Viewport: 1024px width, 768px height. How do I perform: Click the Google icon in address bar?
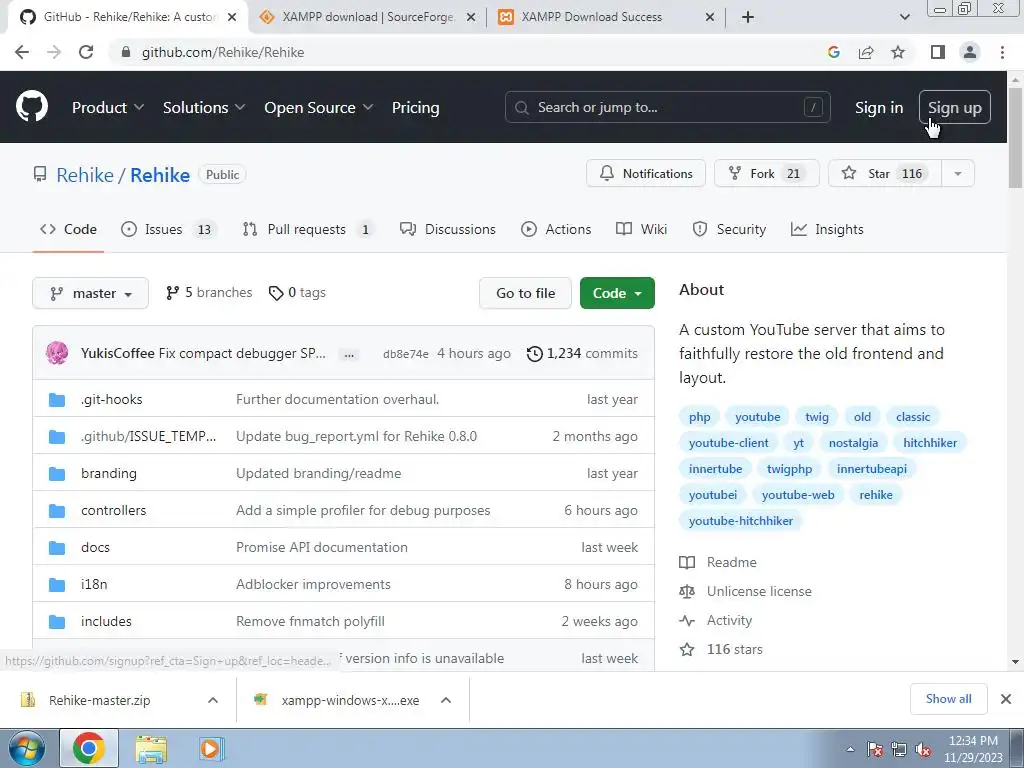point(833,52)
